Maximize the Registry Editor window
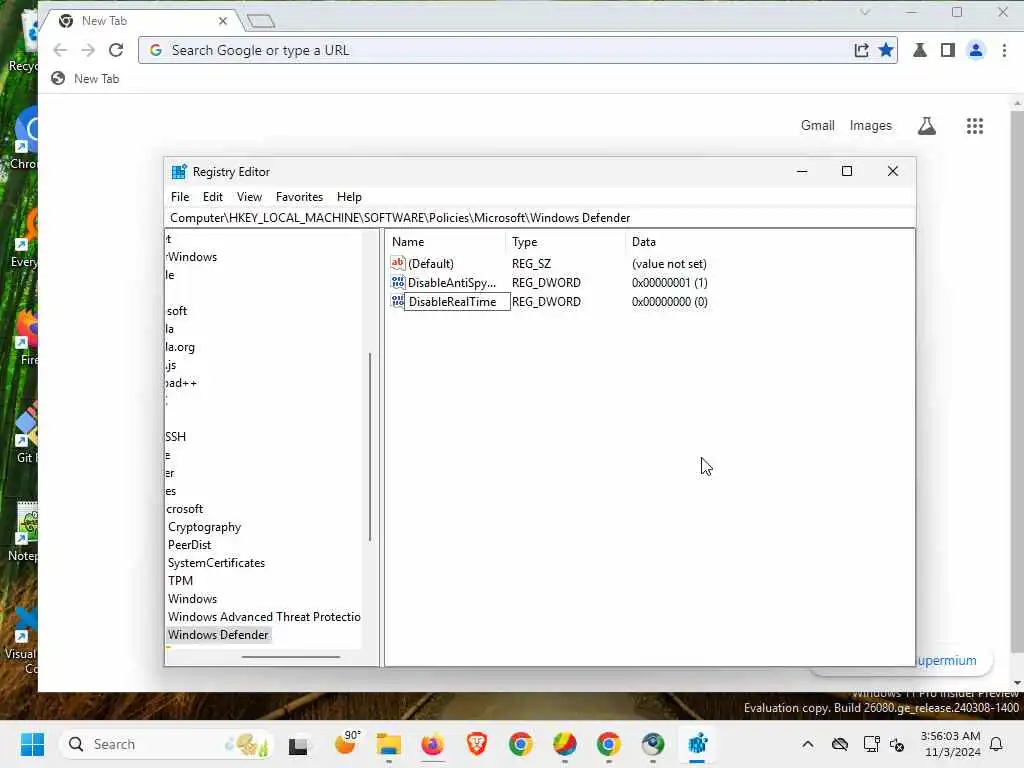The image size is (1024, 768). (847, 171)
